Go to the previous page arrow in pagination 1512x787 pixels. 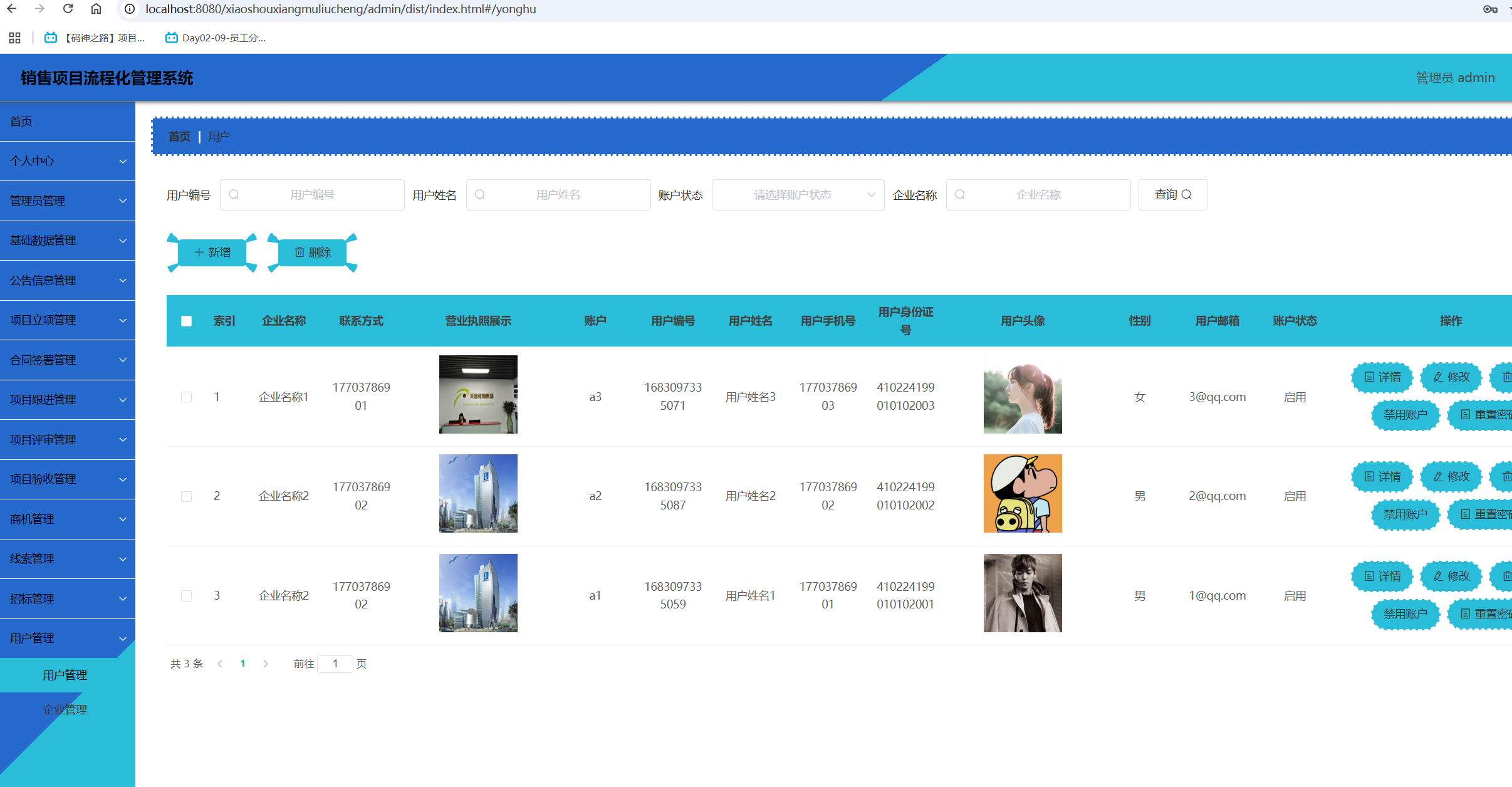coord(220,664)
